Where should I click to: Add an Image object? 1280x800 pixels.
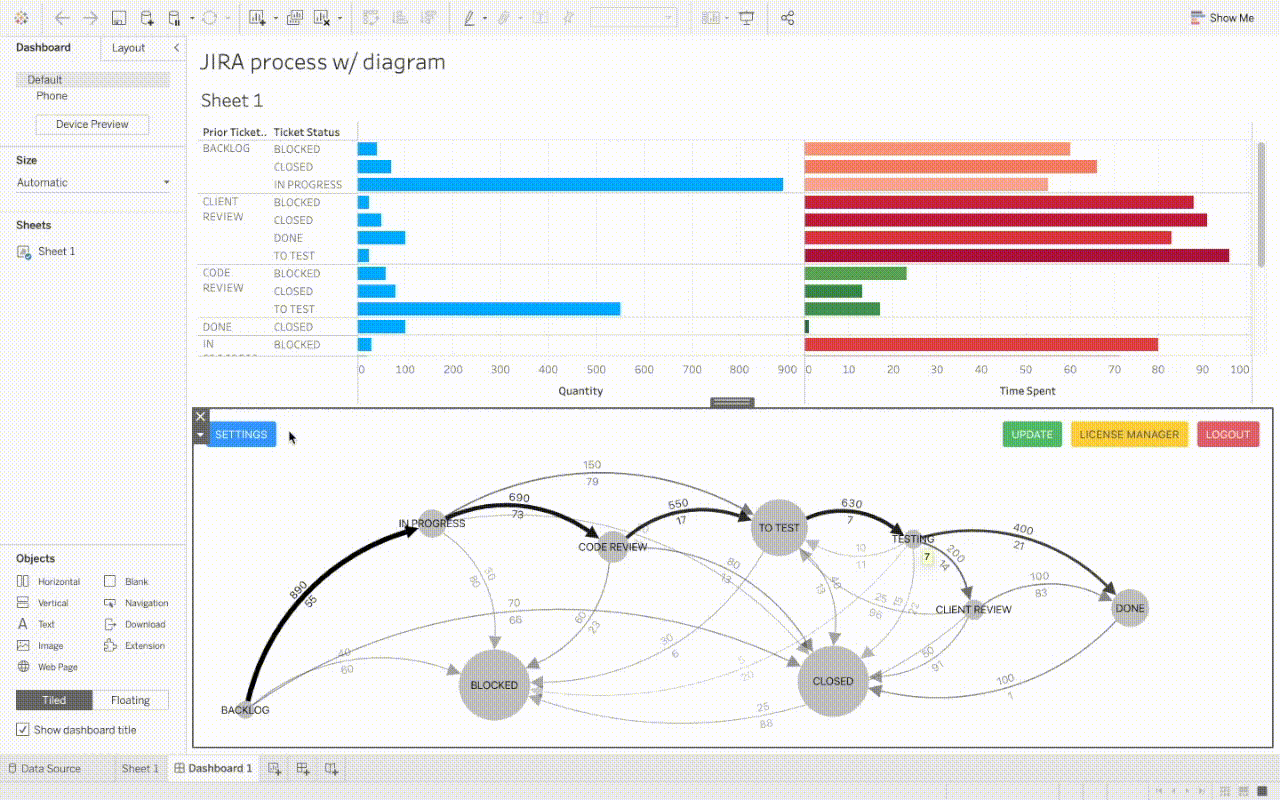point(40,646)
